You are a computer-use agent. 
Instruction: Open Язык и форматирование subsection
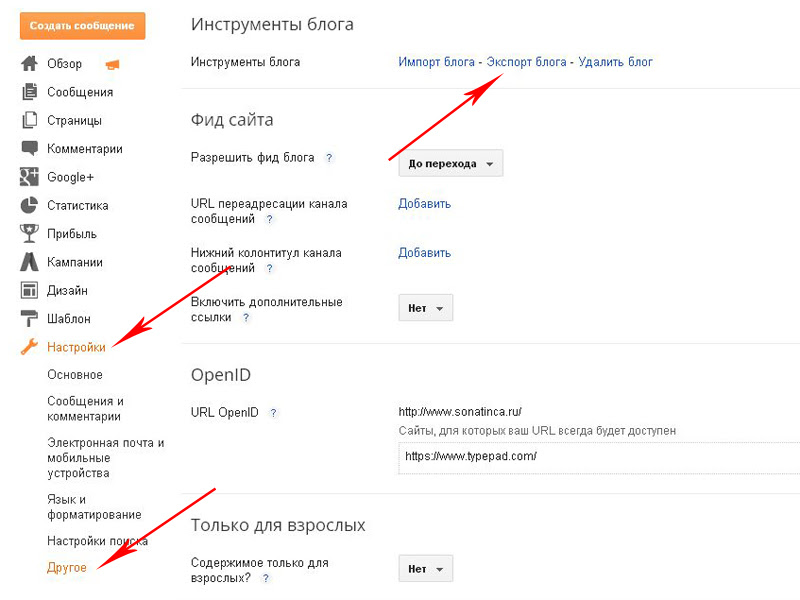(94, 507)
